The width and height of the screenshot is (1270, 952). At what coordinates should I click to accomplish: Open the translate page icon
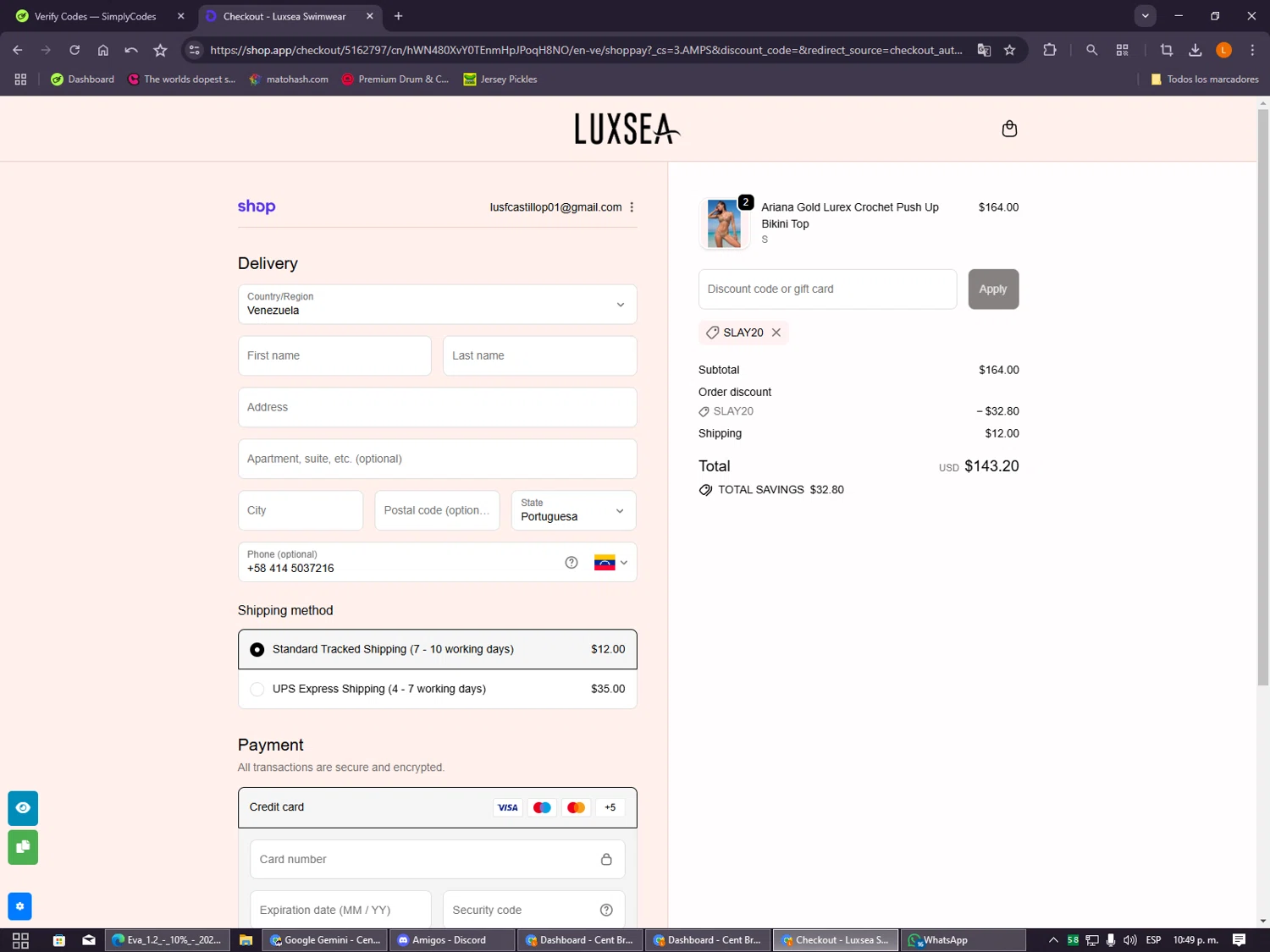click(984, 50)
